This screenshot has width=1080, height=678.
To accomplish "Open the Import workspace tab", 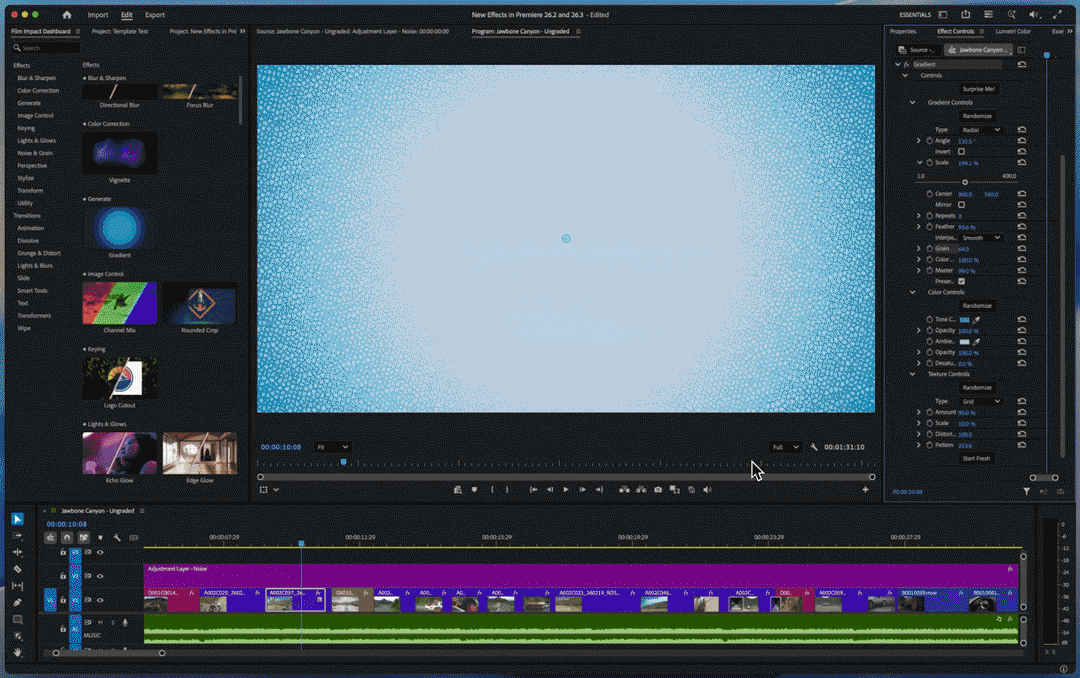I will [x=98, y=14].
